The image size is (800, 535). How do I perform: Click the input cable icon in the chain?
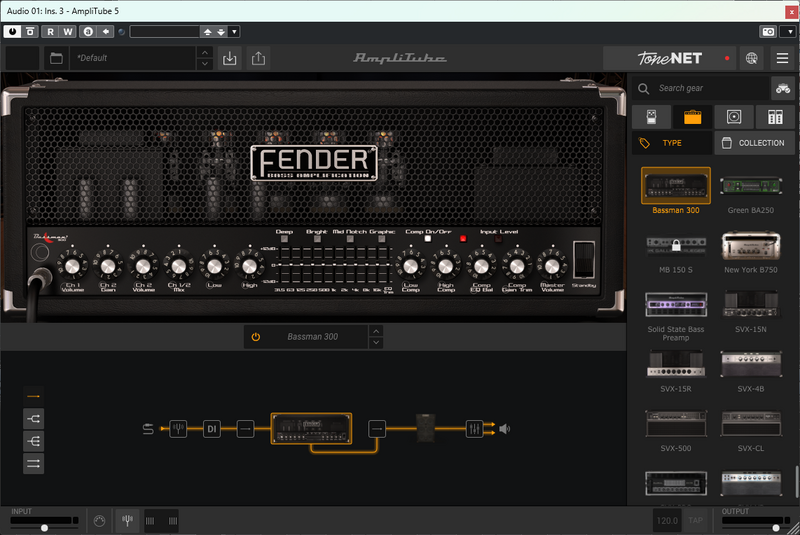point(148,429)
